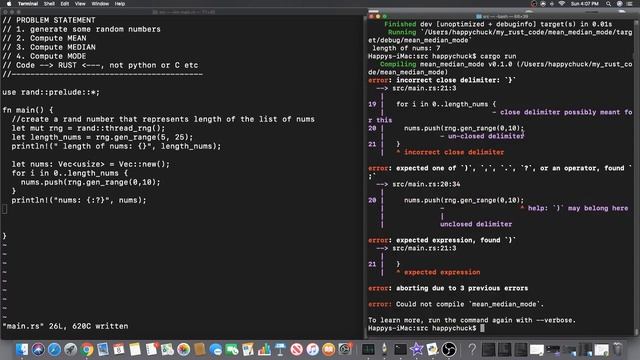Image resolution: width=640 pixels, height=360 pixels.
Task: Click the 'use rand::prelude::*;' line in editor
Action: coord(51,92)
